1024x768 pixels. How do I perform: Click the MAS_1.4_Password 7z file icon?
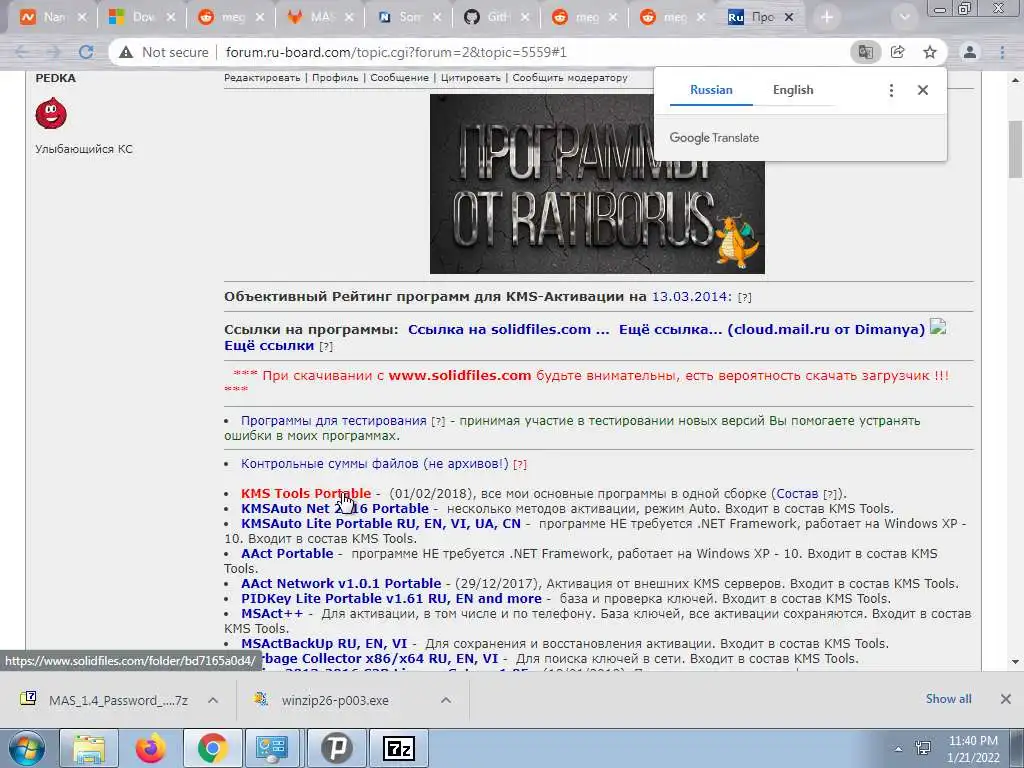tap(28, 699)
